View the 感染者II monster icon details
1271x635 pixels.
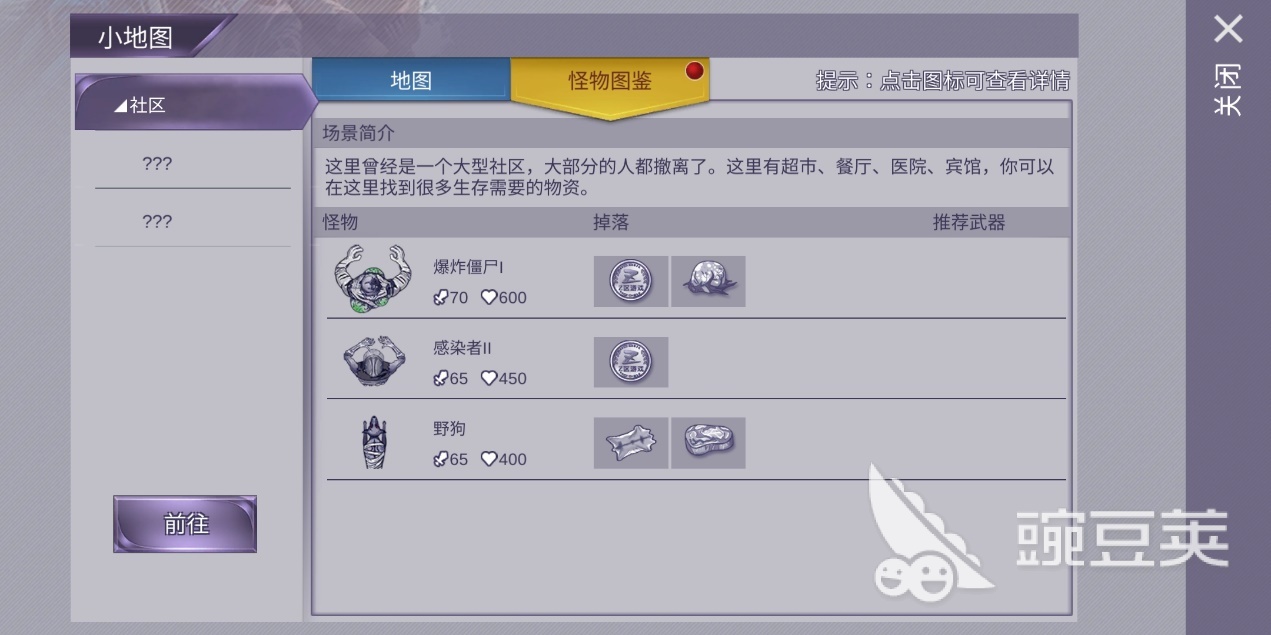click(367, 361)
